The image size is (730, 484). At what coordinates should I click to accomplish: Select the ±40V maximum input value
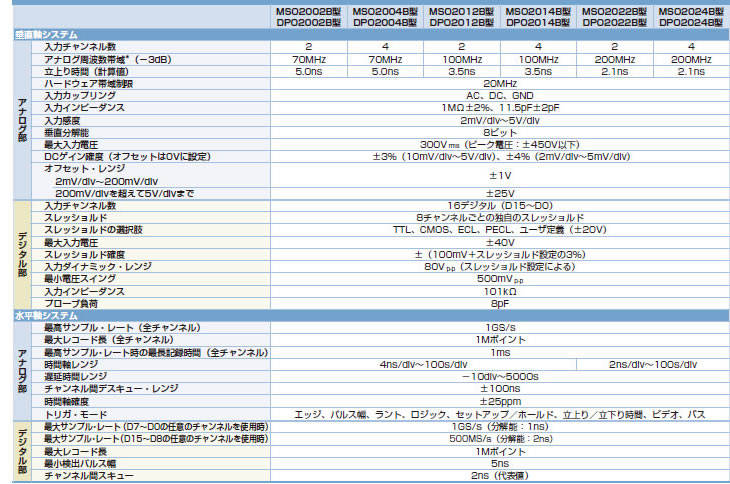[500, 242]
